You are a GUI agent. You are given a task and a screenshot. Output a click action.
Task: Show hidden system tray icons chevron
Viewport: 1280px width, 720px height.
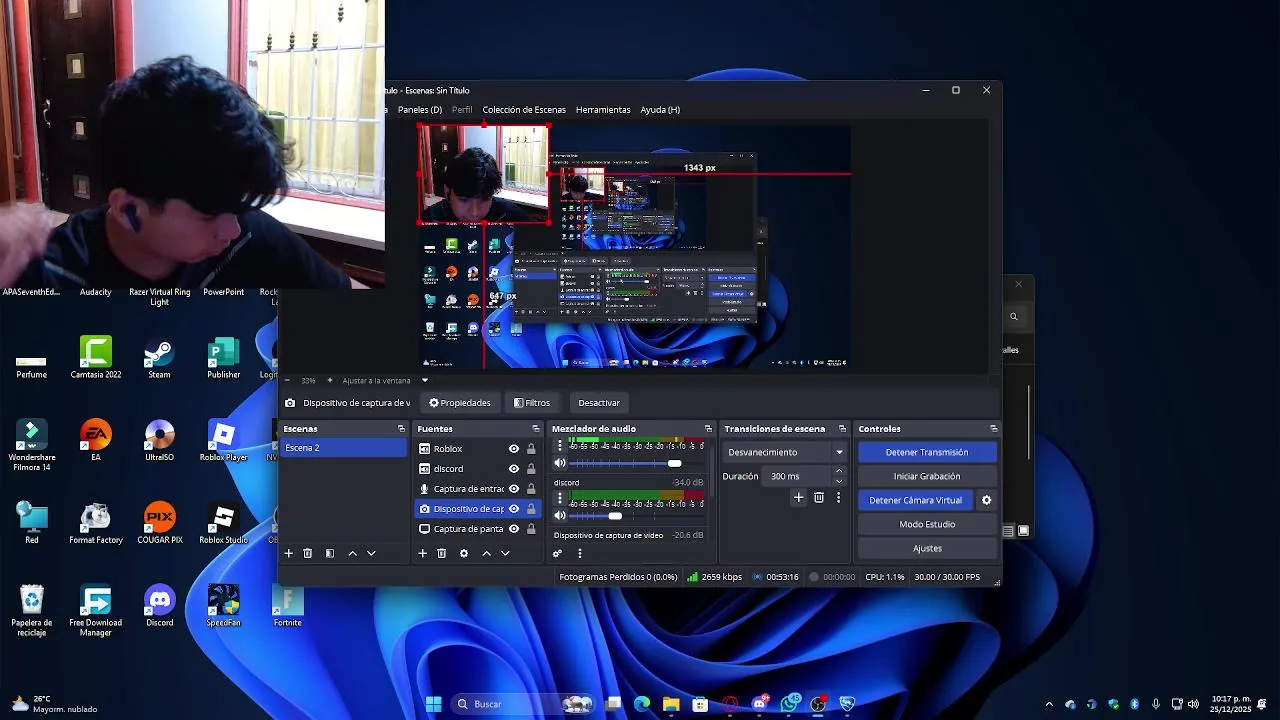(x=1049, y=704)
